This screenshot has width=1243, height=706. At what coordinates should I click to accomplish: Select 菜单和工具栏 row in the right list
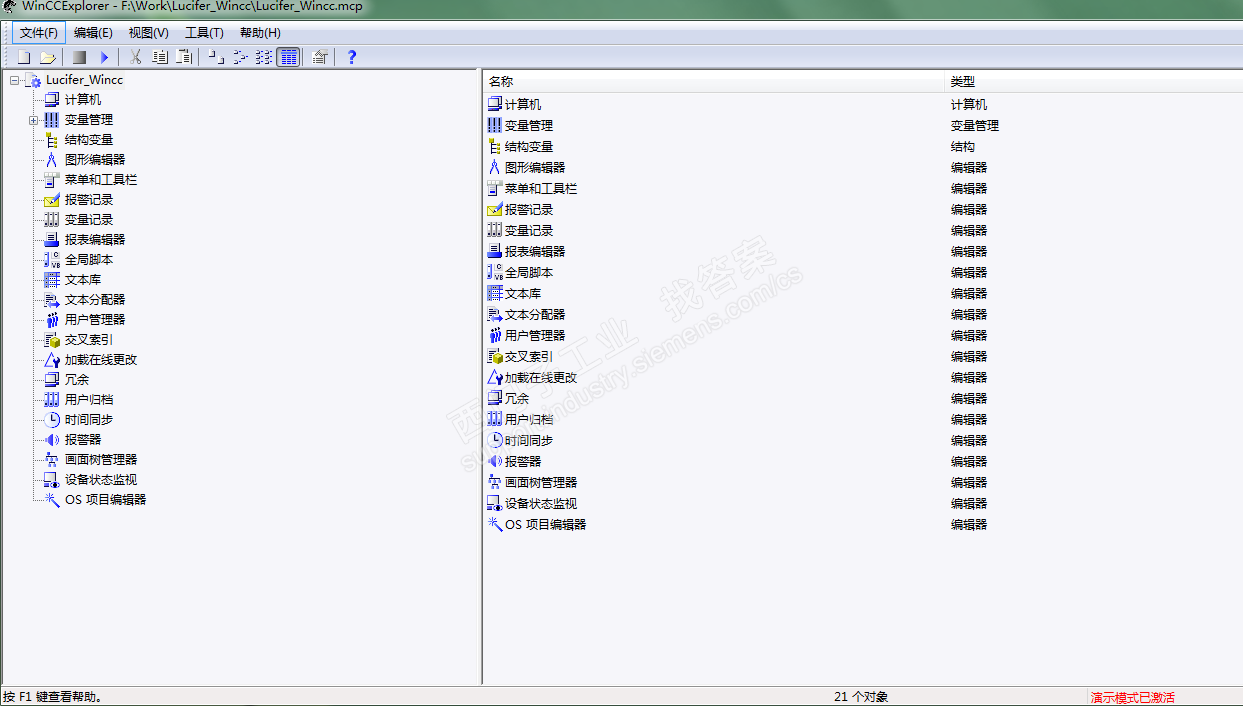[x=541, y=188]
